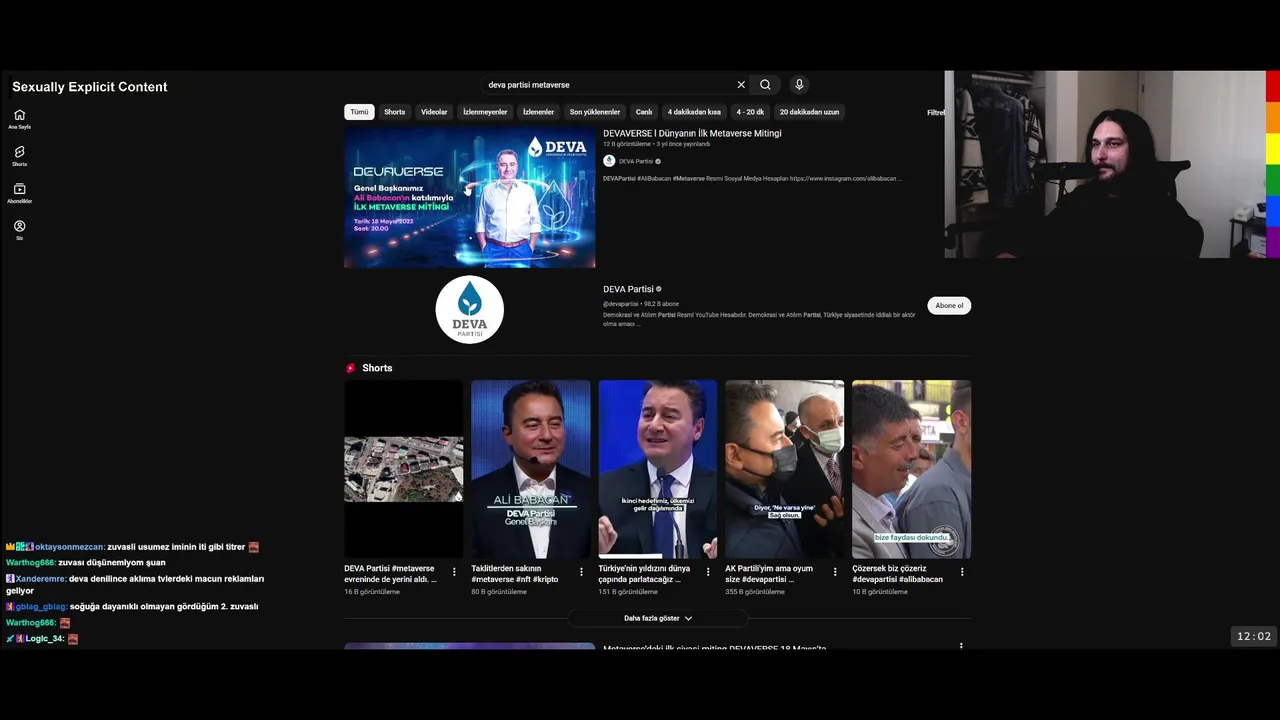Image resolution: width=1280 pixels, height=720 pixels.
Task: Select the 4 - 20 dk chip
Action: 750,112
